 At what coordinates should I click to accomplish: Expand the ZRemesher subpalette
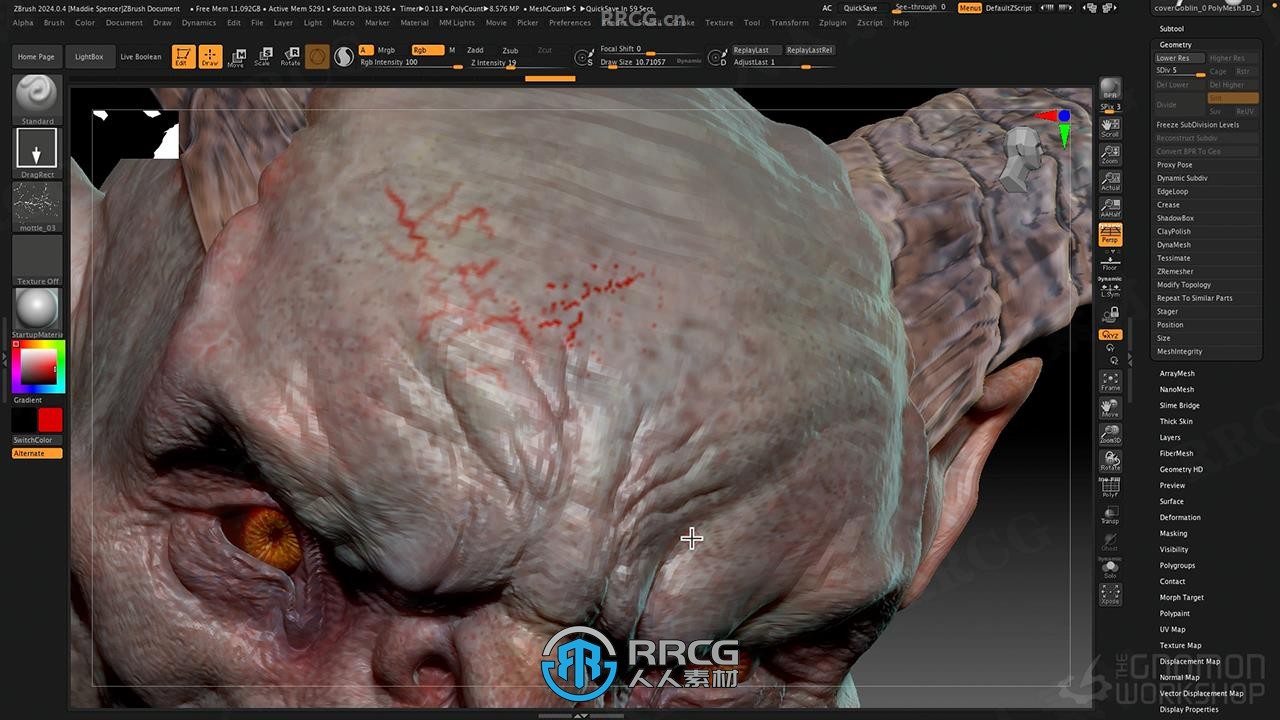(x=1174, y=272)
